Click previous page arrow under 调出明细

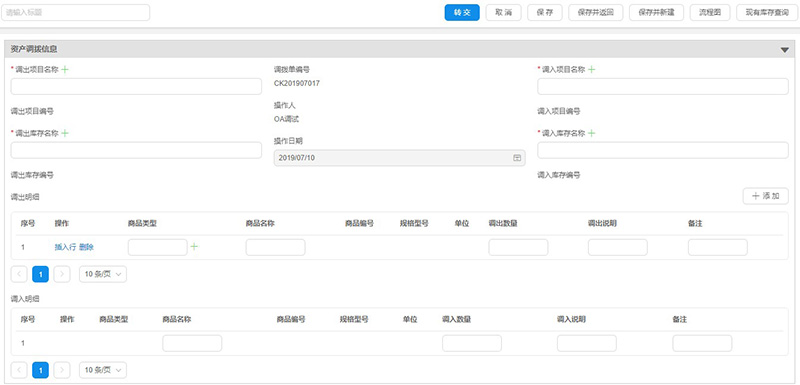click(x=19, y=274)
